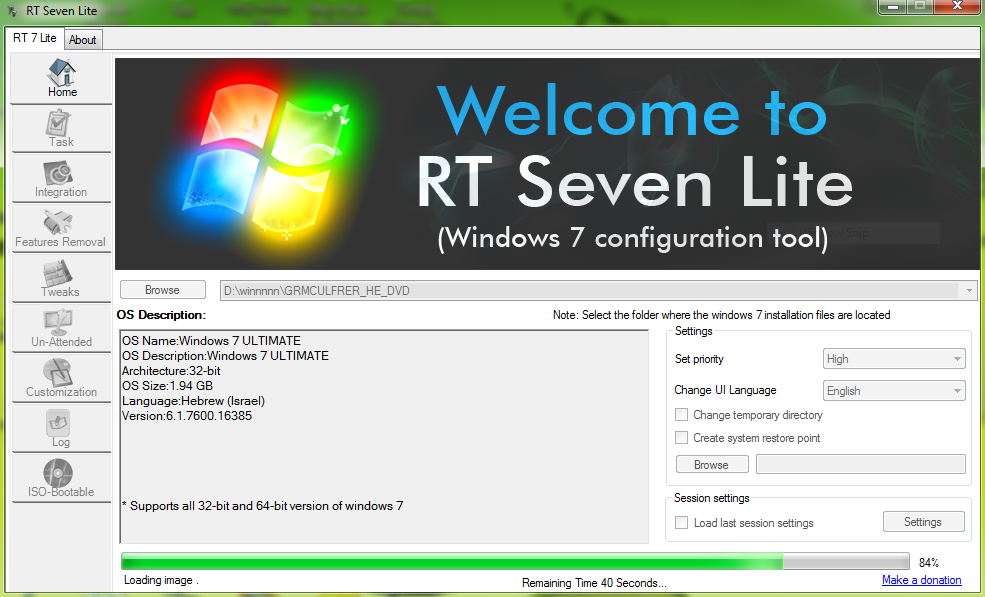Follow the Make a donation link
985x597 pixels.
click(x=922, y=579)
